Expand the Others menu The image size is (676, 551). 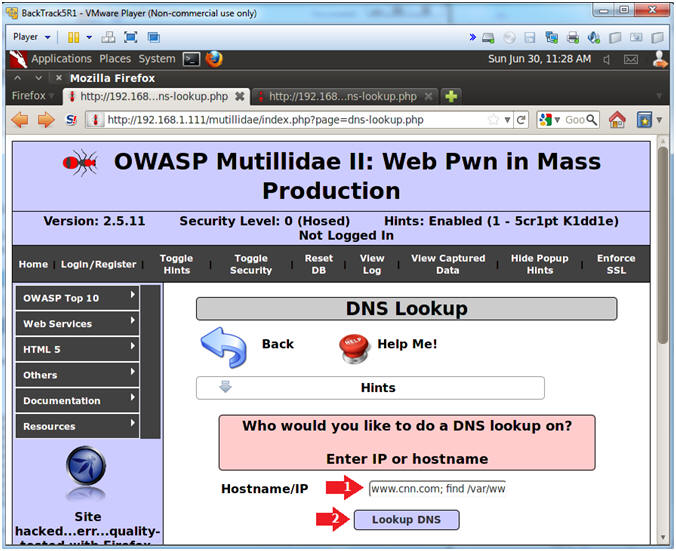(78, 375)
